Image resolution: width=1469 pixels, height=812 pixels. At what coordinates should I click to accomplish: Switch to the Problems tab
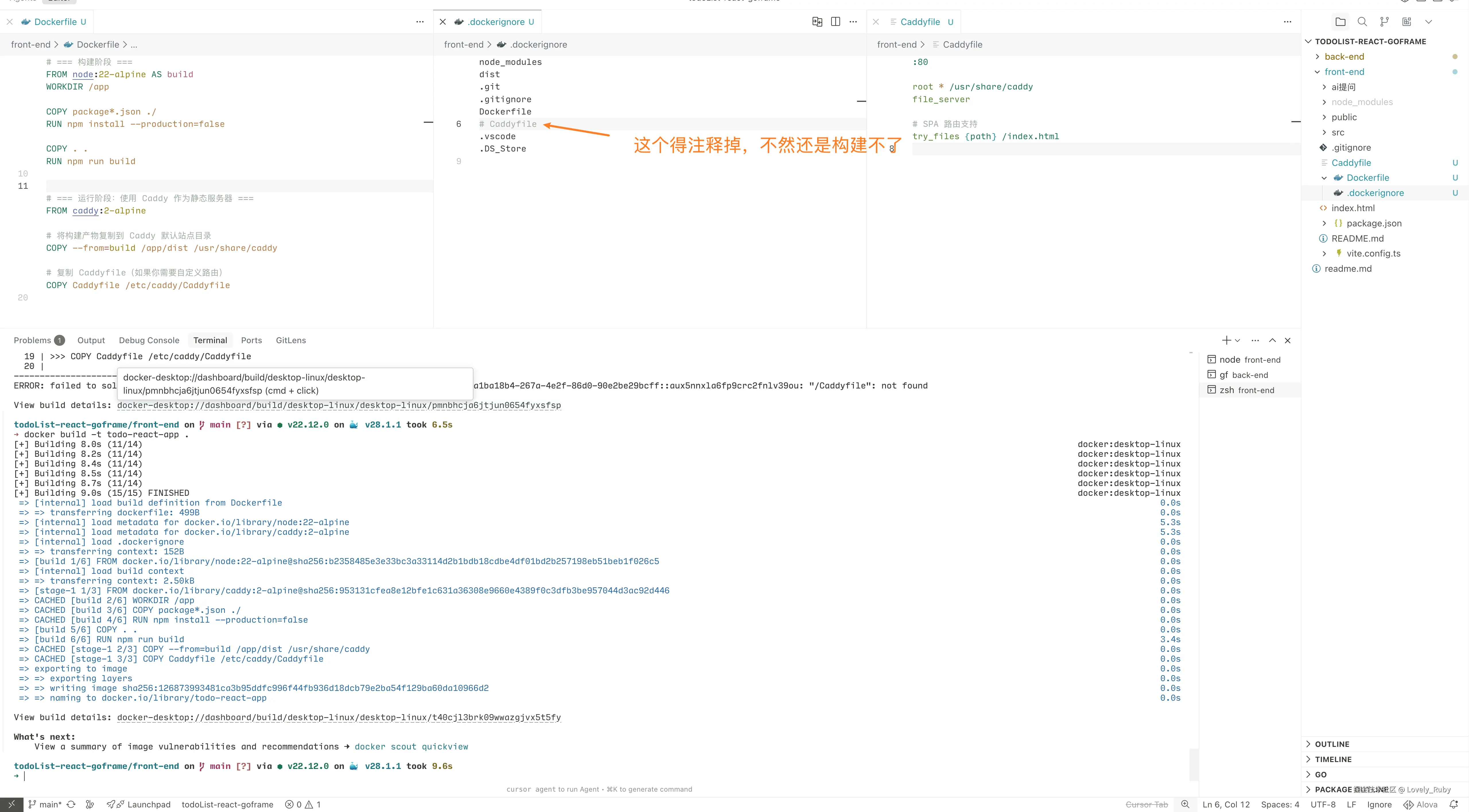point(32,340)
